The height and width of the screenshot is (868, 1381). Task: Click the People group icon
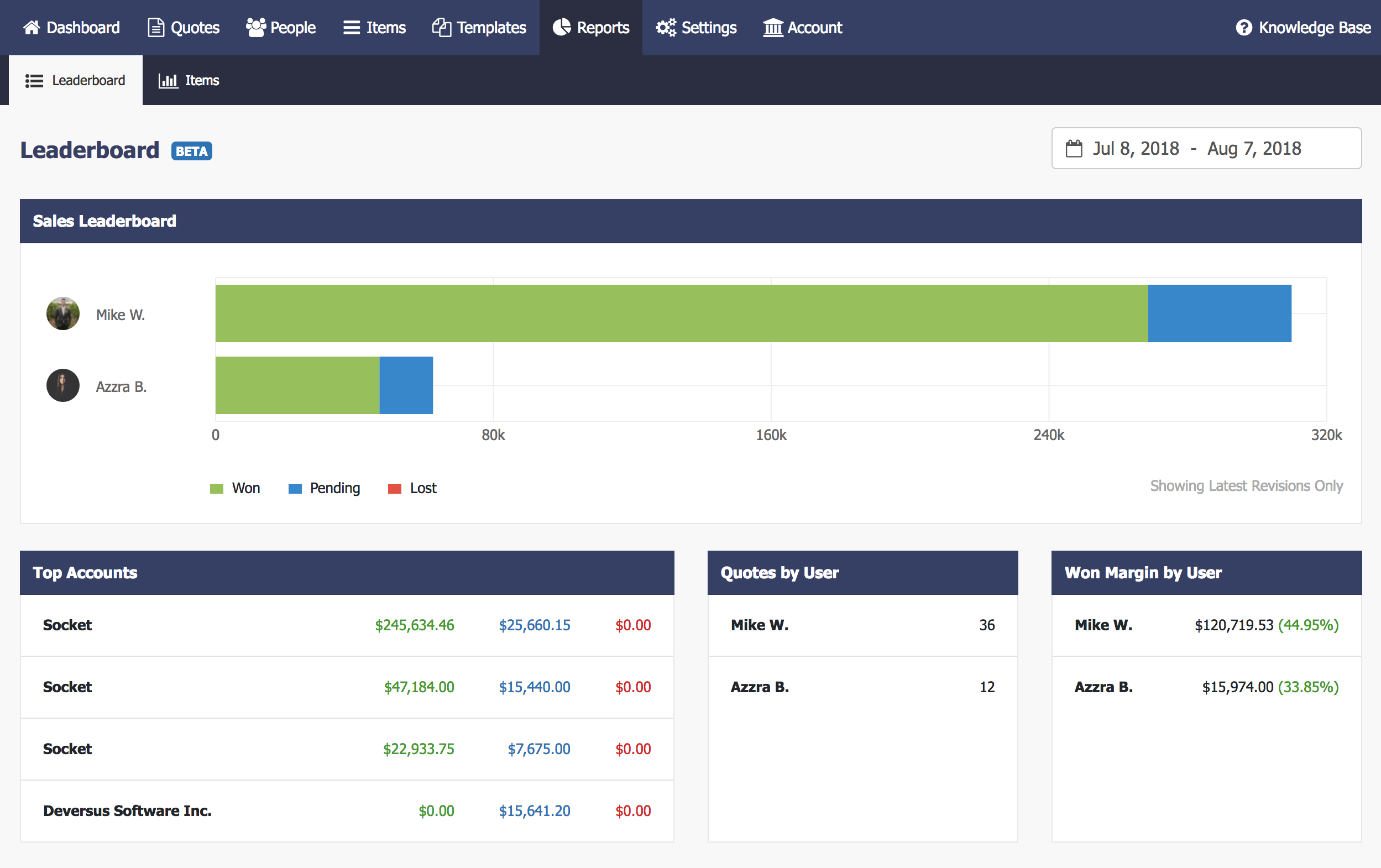click(256, 28)
